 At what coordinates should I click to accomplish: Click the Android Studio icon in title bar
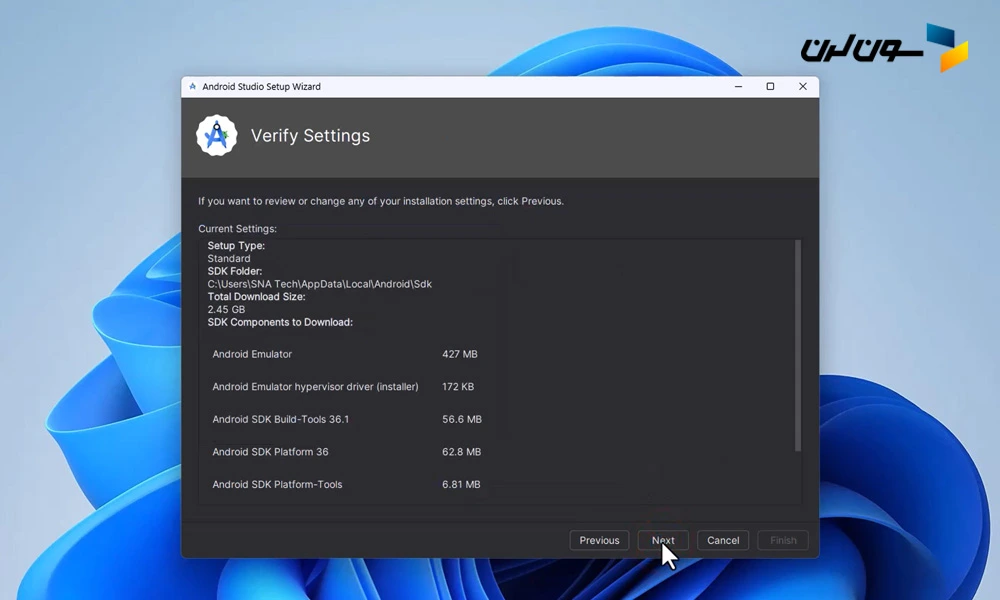(192, 87)
